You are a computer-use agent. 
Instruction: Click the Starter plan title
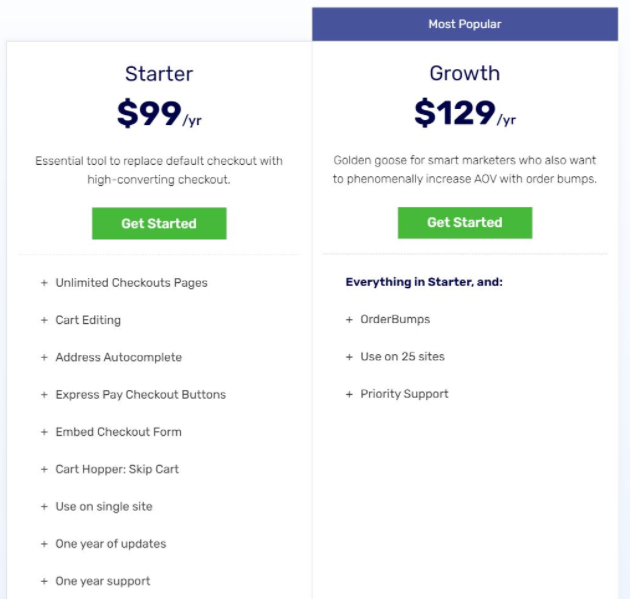pos(159,73)
